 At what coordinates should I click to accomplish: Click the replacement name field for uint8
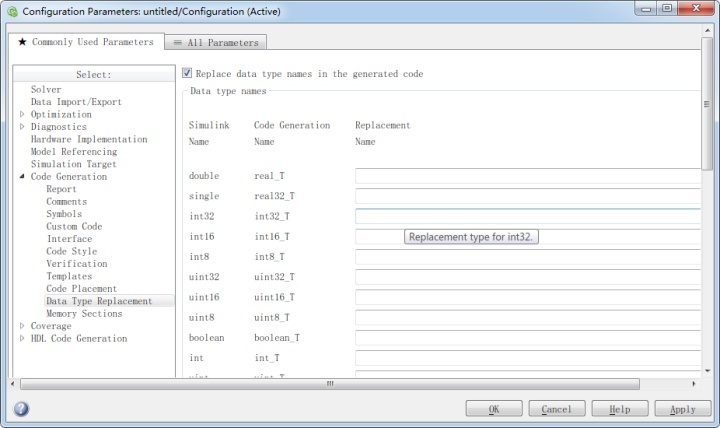(528, 317)
